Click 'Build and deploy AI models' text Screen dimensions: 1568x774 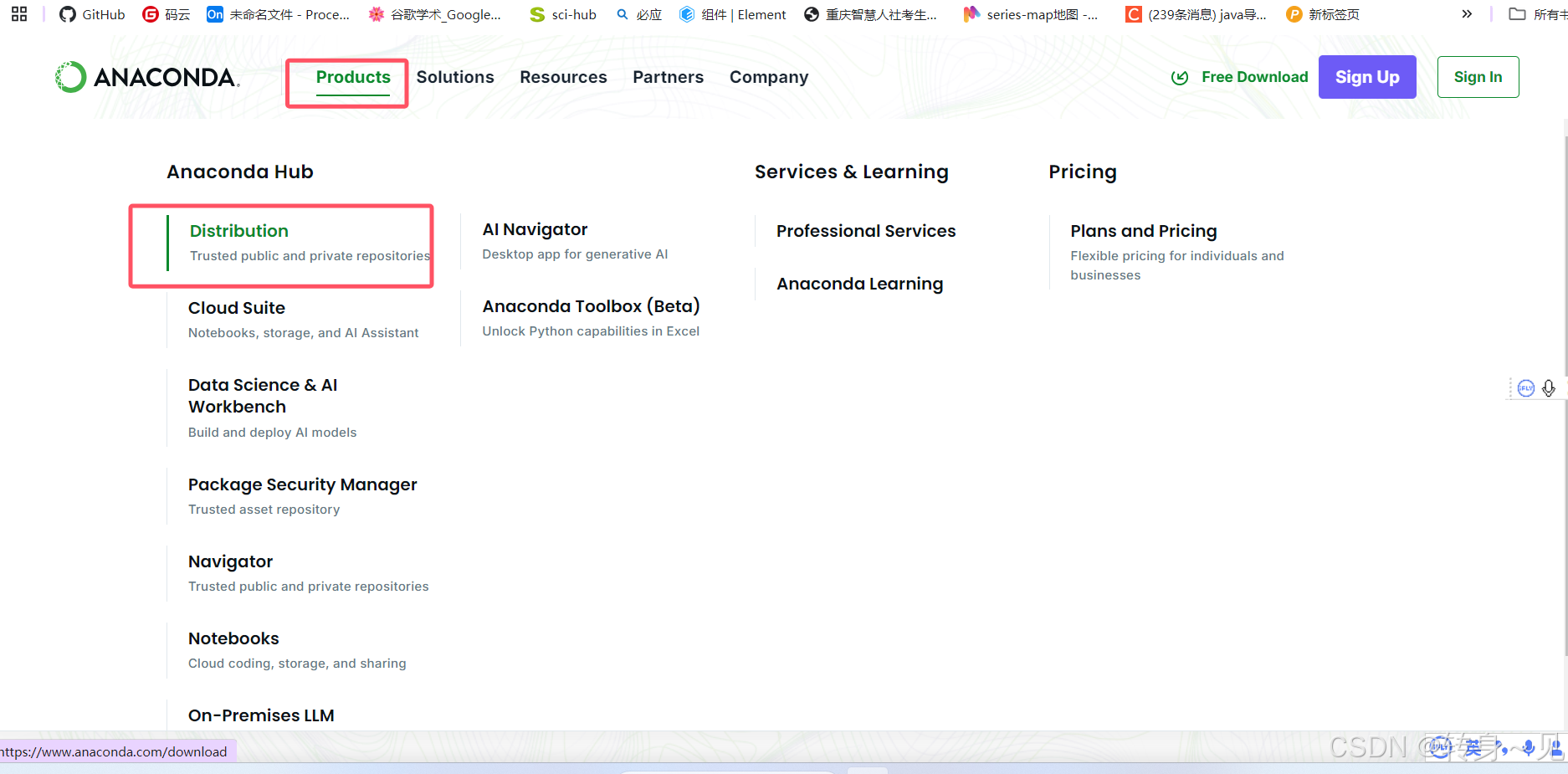(272, 433)
